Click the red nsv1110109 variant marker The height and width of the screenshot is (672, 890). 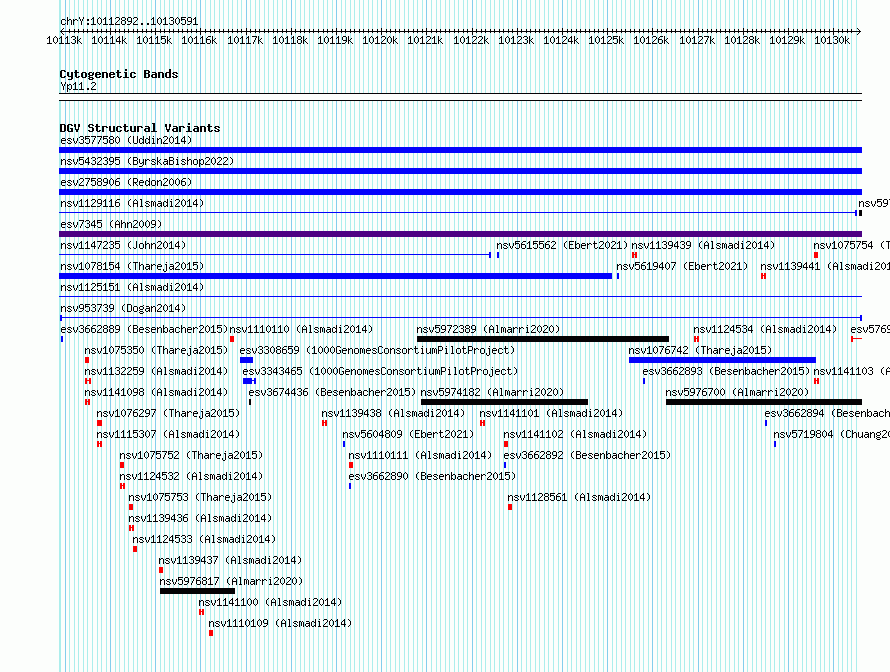(x=211, y=633)
